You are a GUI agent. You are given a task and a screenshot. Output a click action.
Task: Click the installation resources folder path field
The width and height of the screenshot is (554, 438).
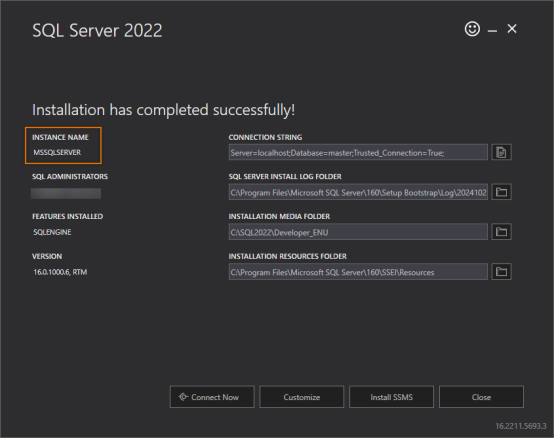(x=358, y=272)
